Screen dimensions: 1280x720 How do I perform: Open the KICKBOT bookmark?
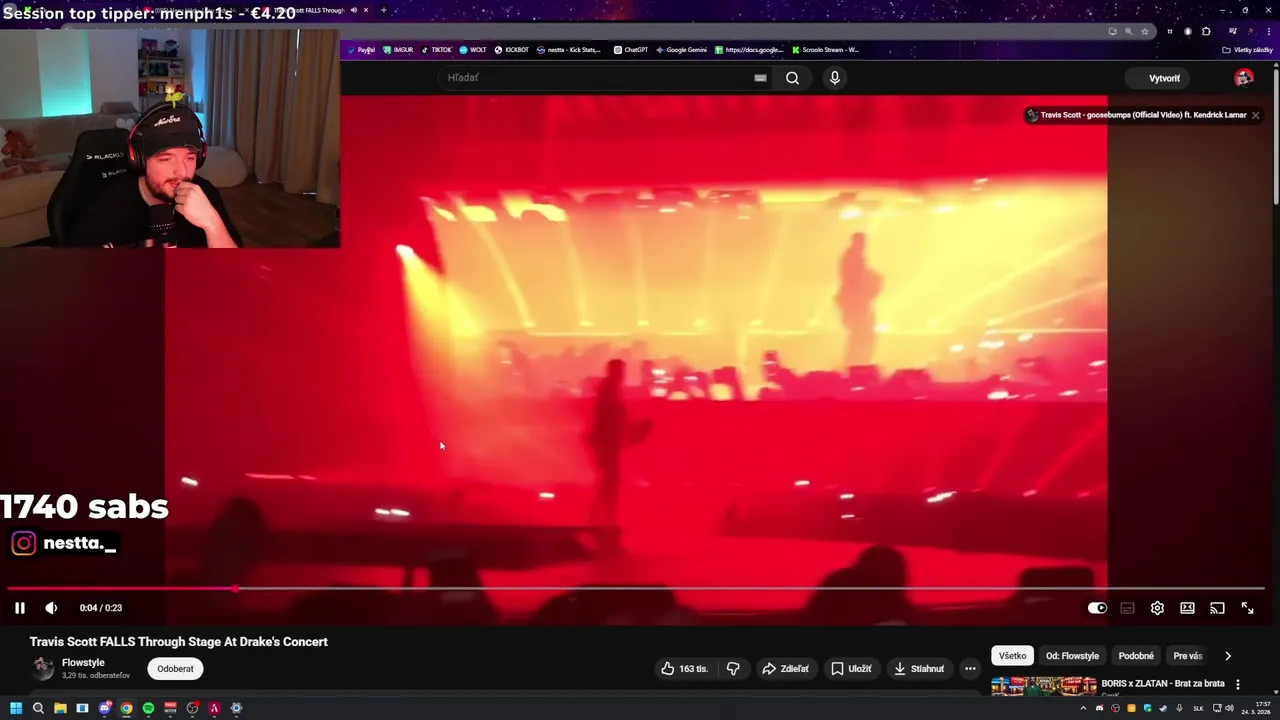coord(511,49)
